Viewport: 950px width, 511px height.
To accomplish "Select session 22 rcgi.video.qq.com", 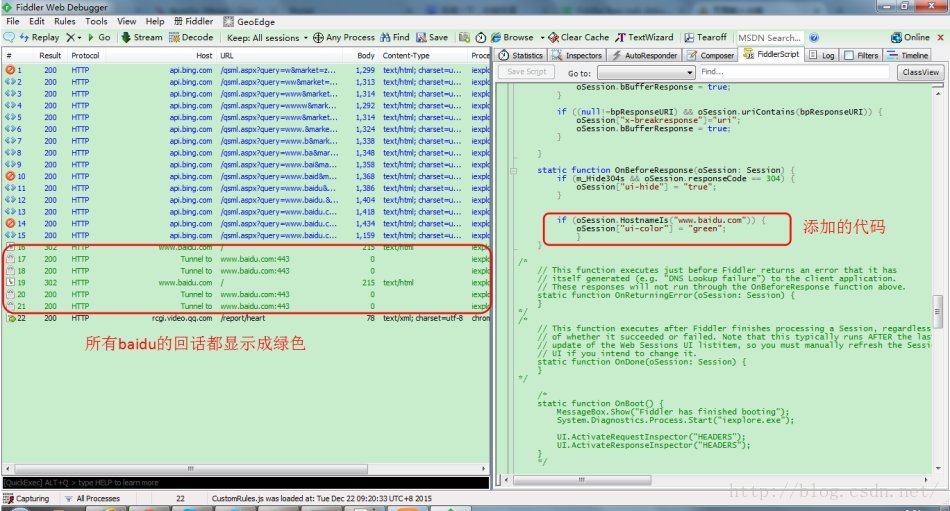I will (x=245, y=318).
